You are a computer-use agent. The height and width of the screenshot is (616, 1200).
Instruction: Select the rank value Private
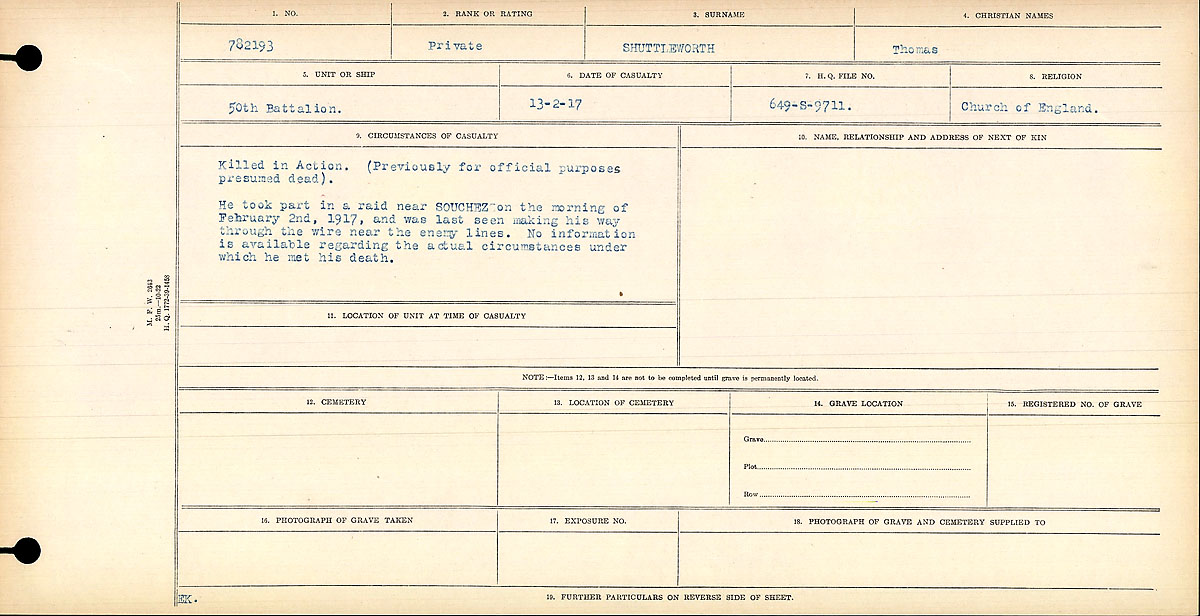coord(457,46)
